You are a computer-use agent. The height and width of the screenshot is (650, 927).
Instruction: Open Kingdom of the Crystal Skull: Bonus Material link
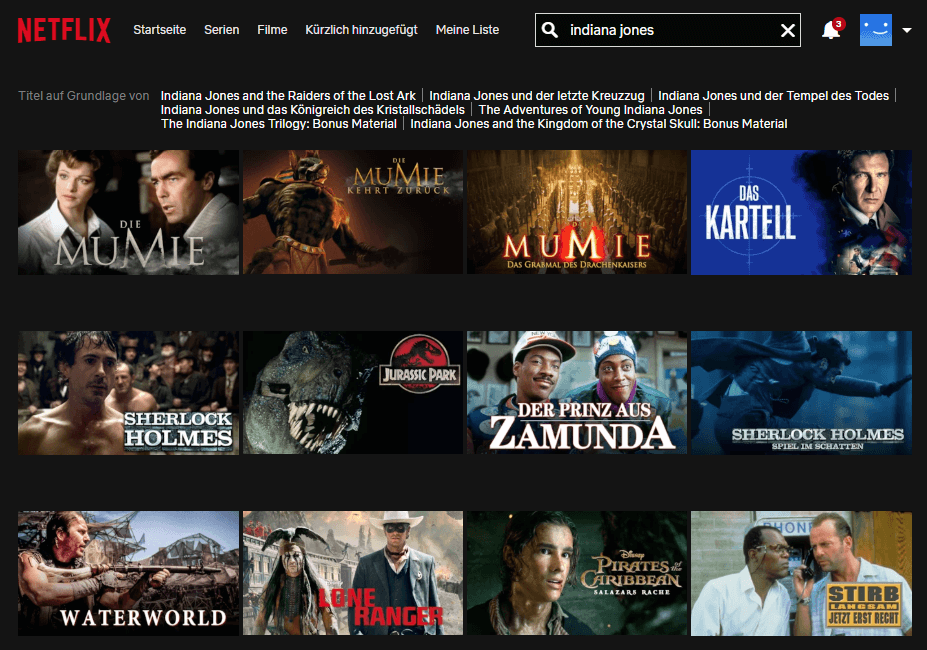pos(599,124)
